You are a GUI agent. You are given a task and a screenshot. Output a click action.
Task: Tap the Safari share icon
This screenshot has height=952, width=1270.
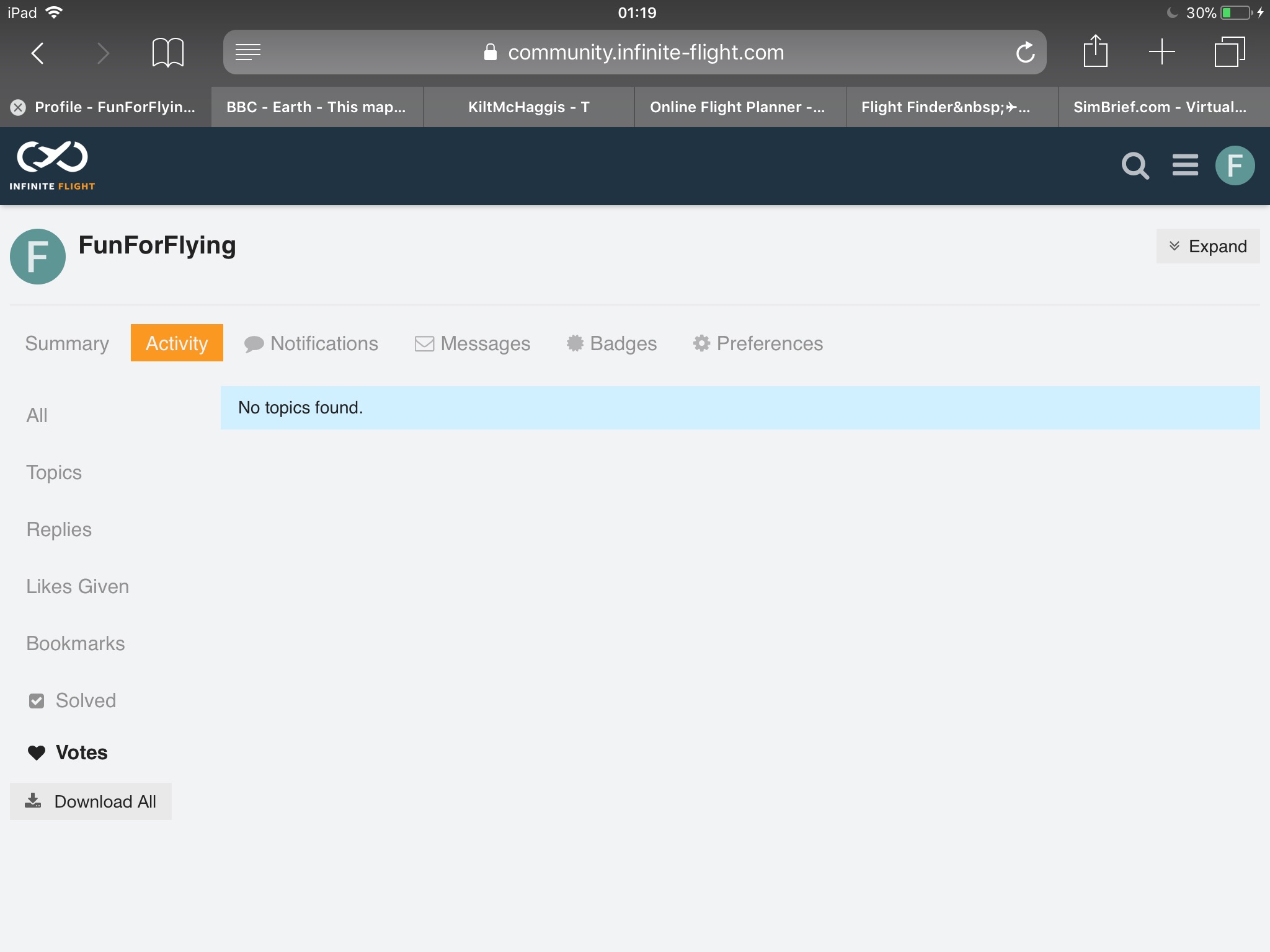[1095, 52]
